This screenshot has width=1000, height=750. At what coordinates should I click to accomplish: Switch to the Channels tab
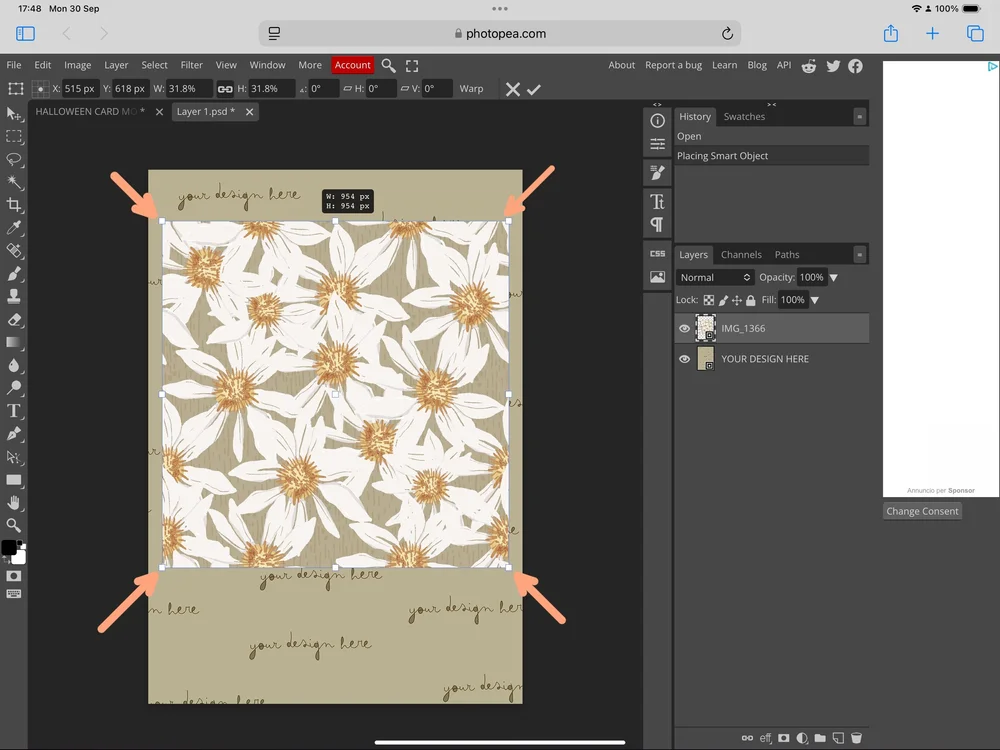coord(741,254)
